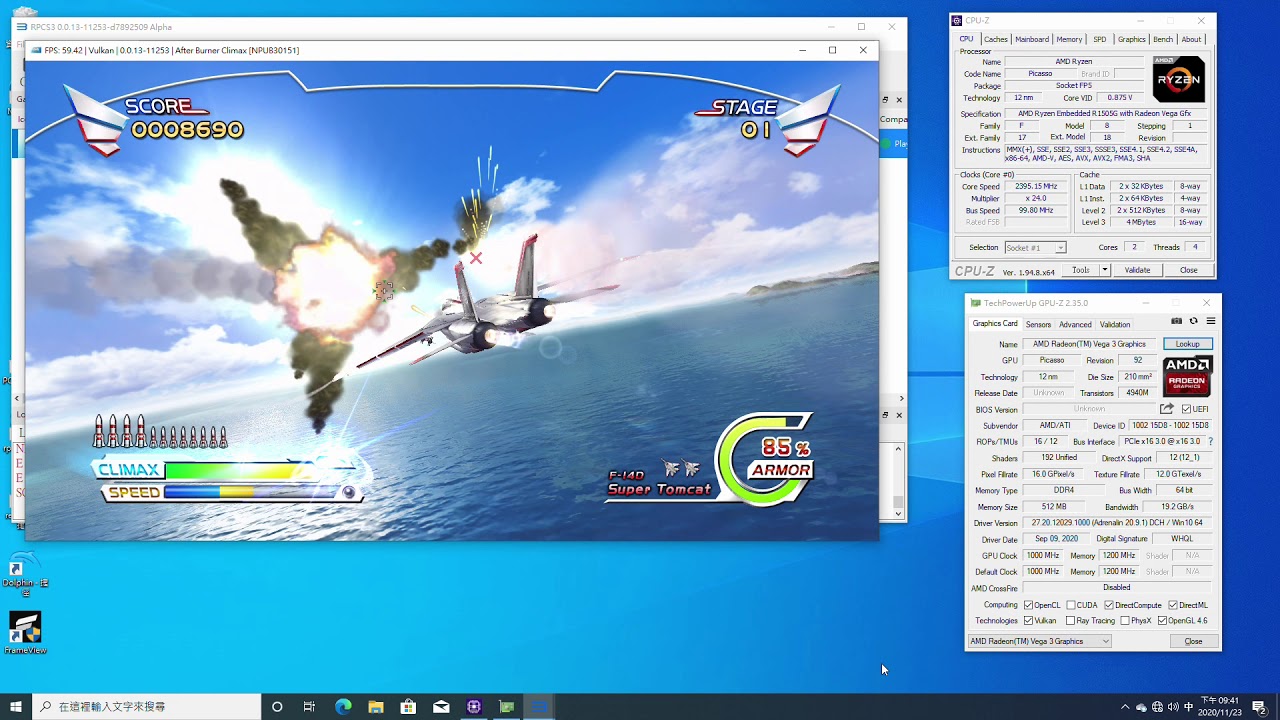
Task: Open the GPU-Z Advanced tab
Action: tap(1075, 324)
